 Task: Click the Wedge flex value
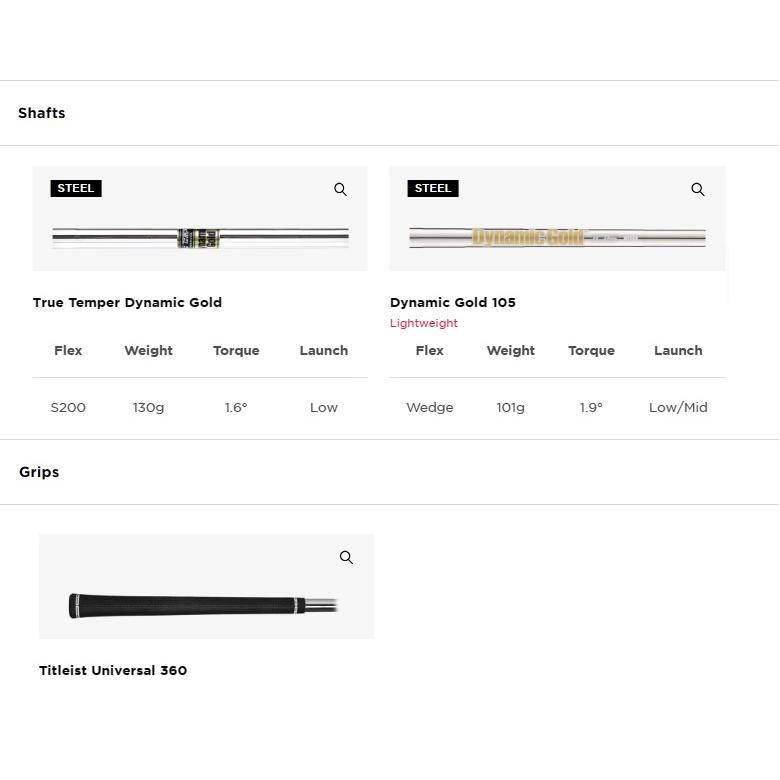coord(430,407)
